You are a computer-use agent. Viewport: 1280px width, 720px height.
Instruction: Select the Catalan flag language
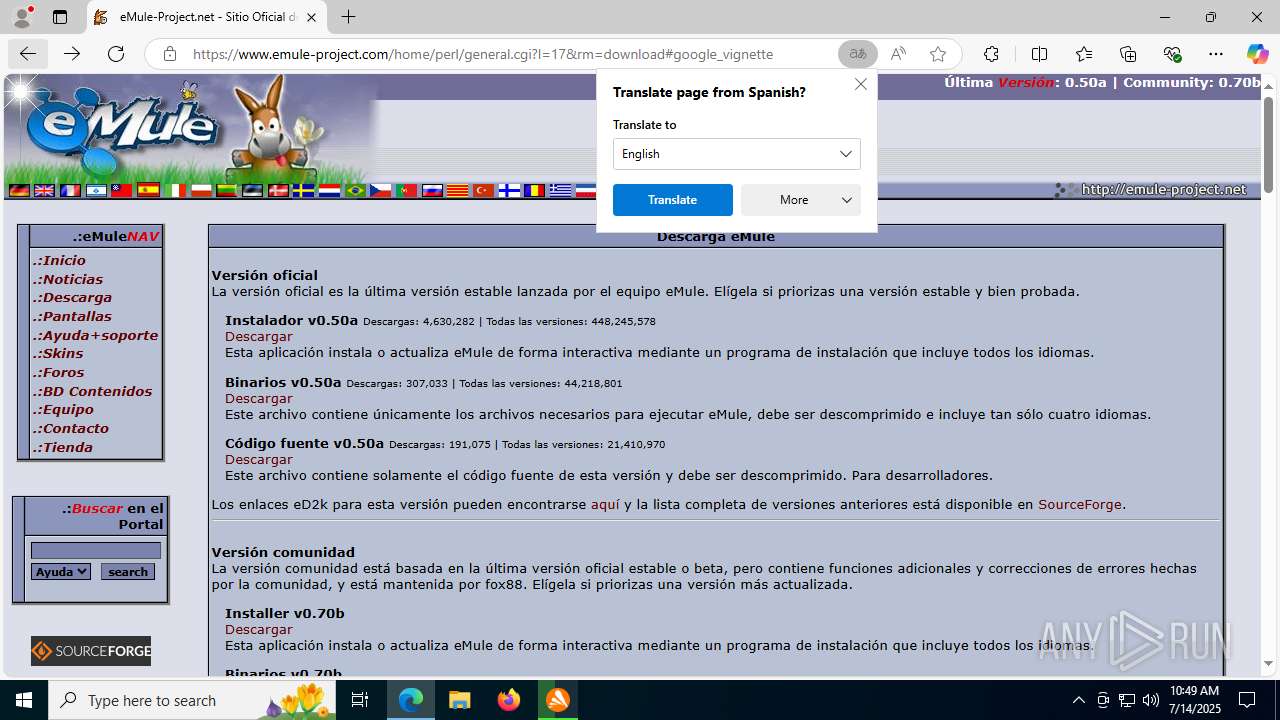tap(458, 190)
